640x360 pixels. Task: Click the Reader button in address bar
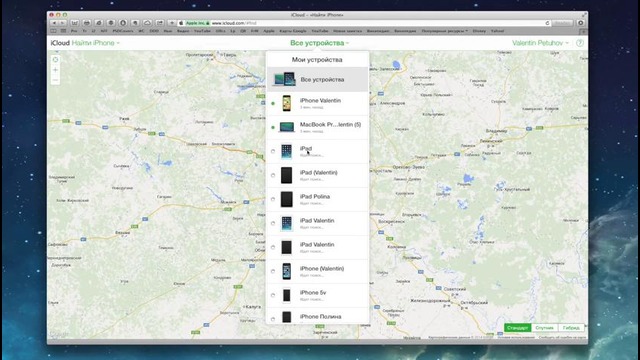(x=562, y=23)
